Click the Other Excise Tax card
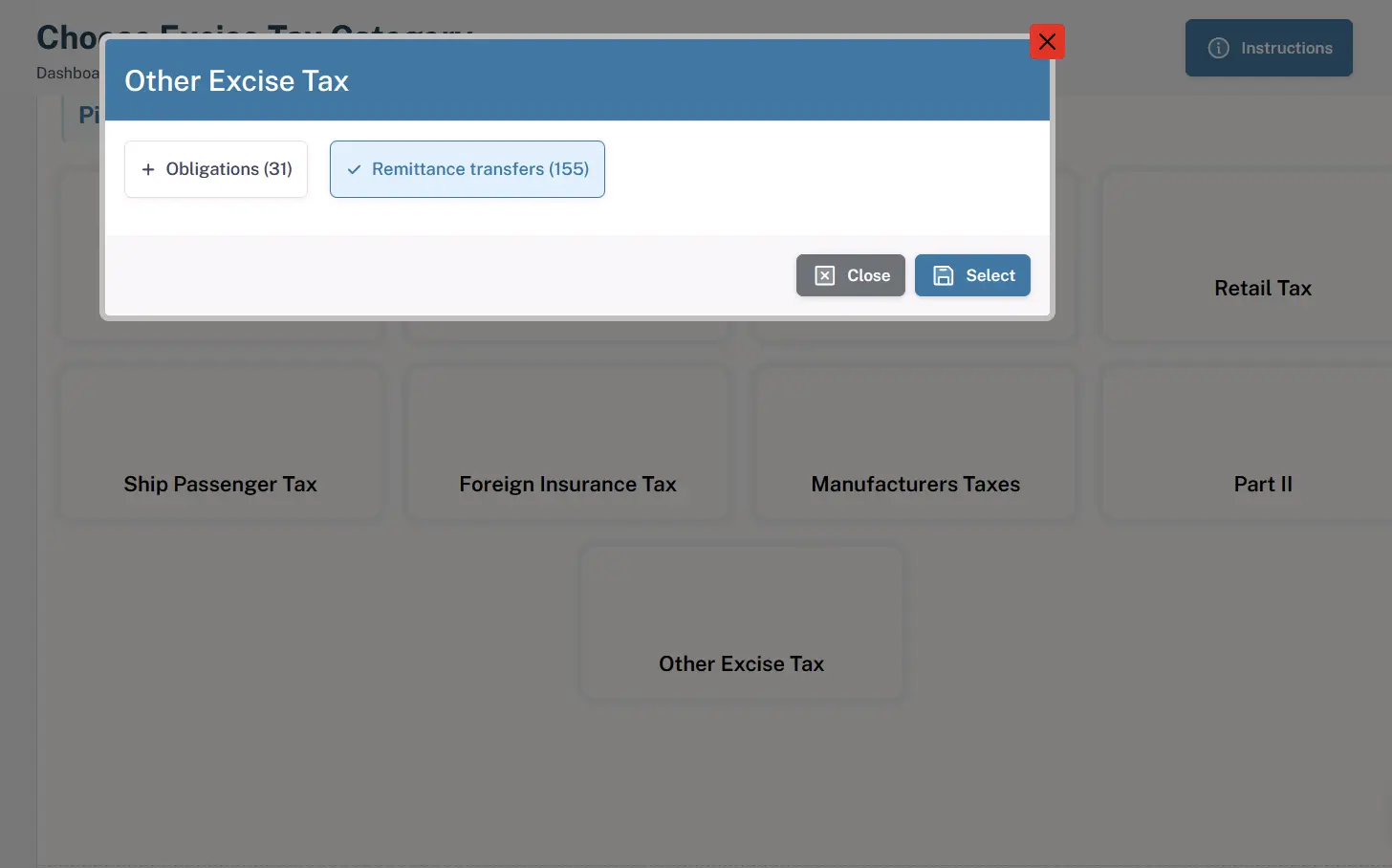Screen dimensions: 1392x868 (x=741, y=663)
